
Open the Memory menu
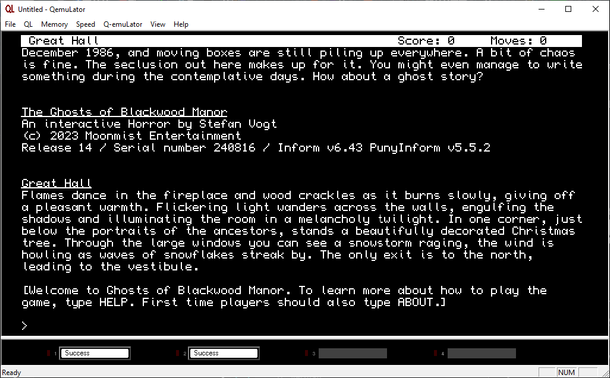point(54,24)
